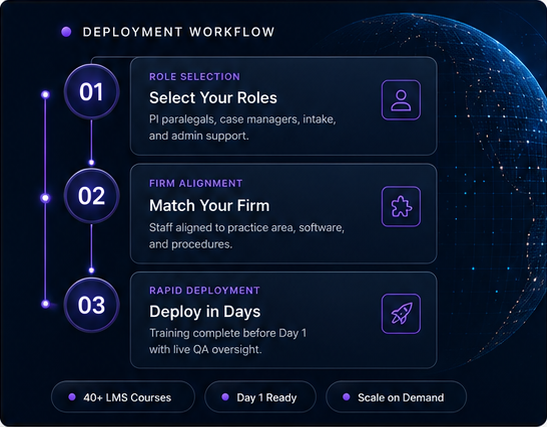
Task: Click the RAPID DEPLOYMENT label
Action: (x=204, y=290)
